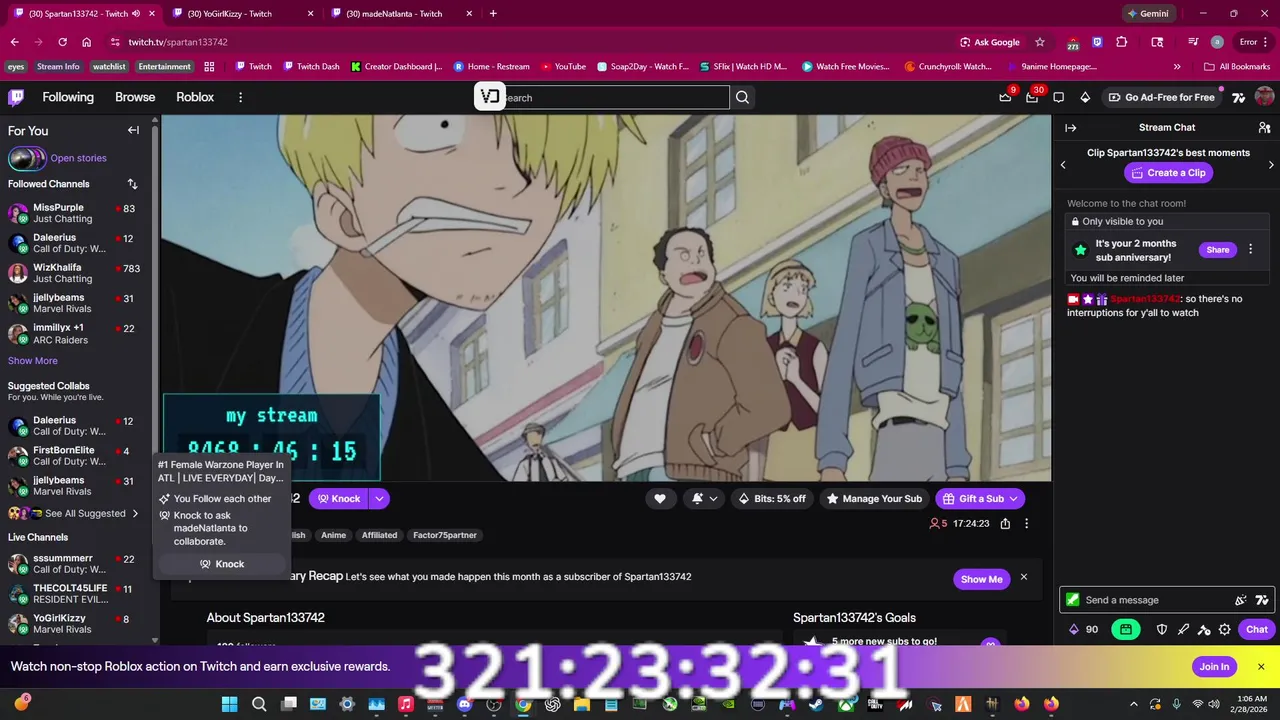Click the Manage Your Sub button
The image size is (1280, 720).
[x=874, y=498]
